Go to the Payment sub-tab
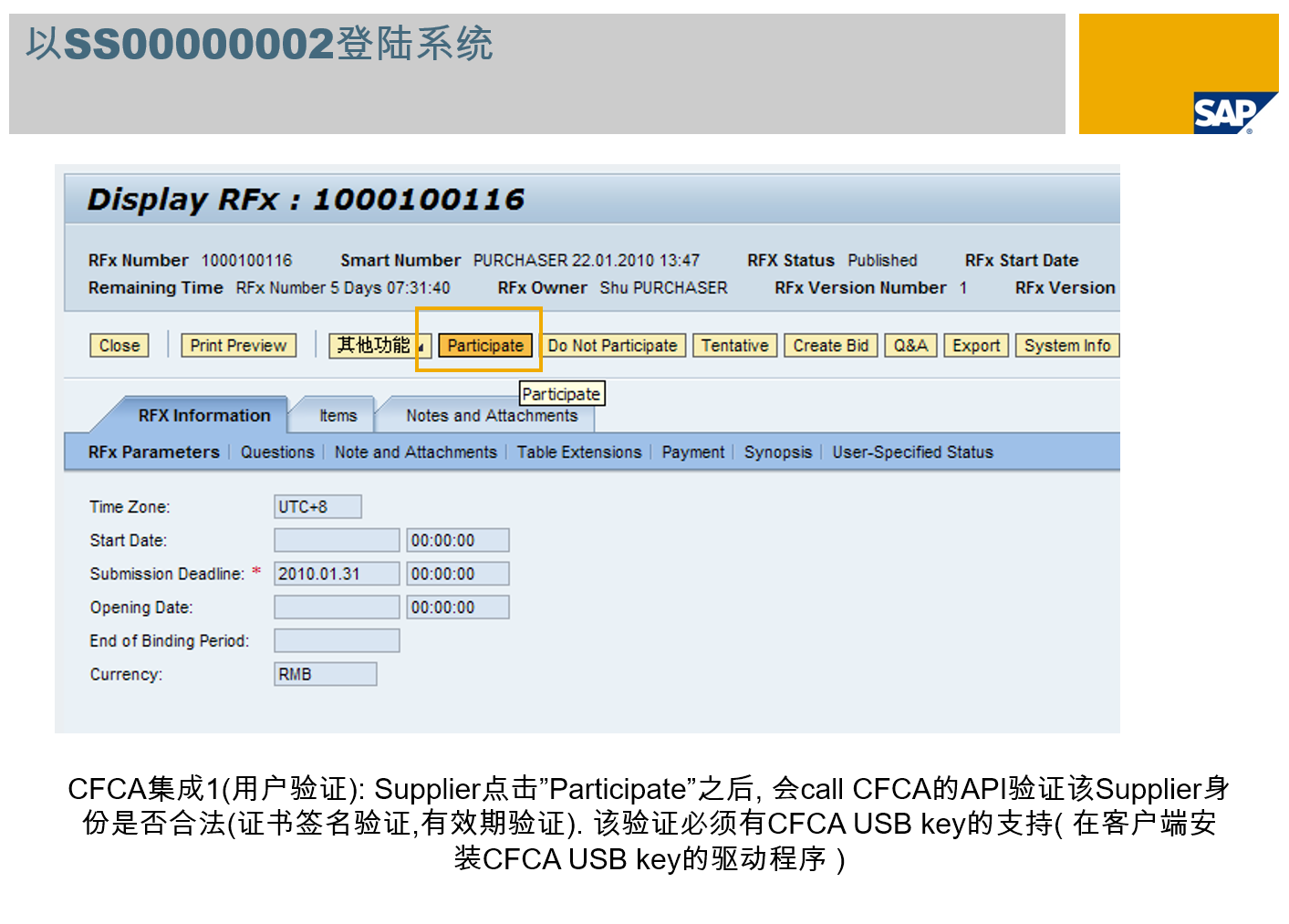1289x924 pixels. point(693,452)
